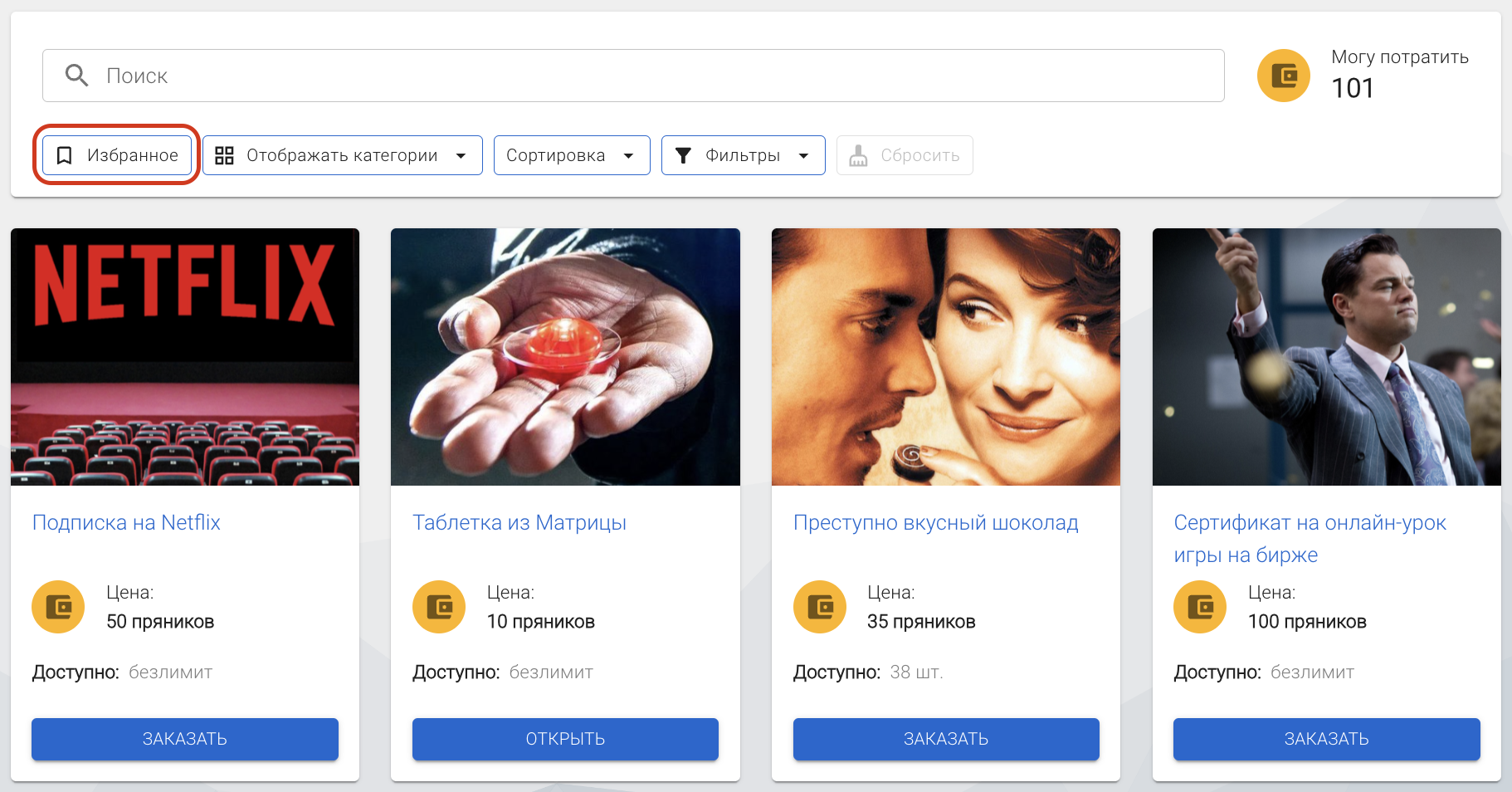Click the 10 пряников price text

click(x=541, y=622)
